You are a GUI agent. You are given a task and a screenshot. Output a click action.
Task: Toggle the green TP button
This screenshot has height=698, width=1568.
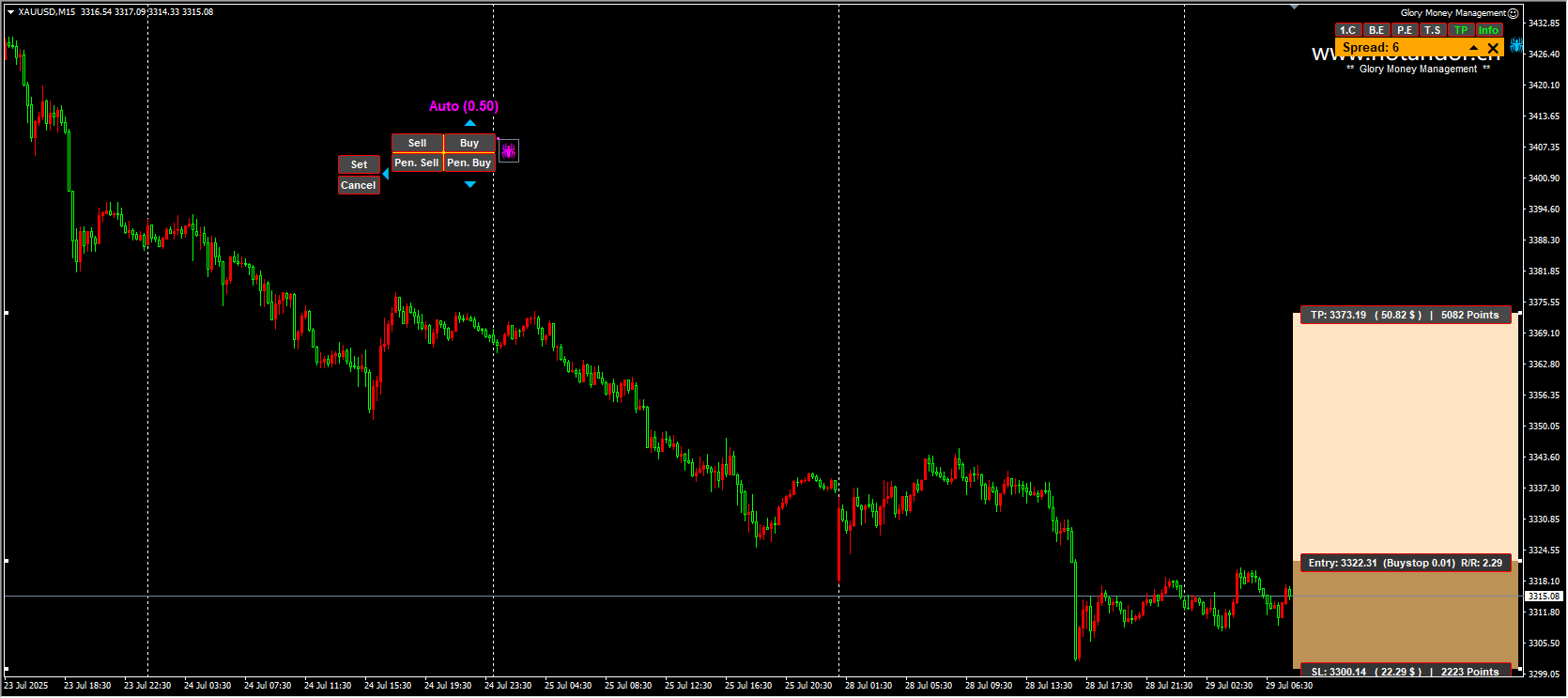coord(1461,30)
